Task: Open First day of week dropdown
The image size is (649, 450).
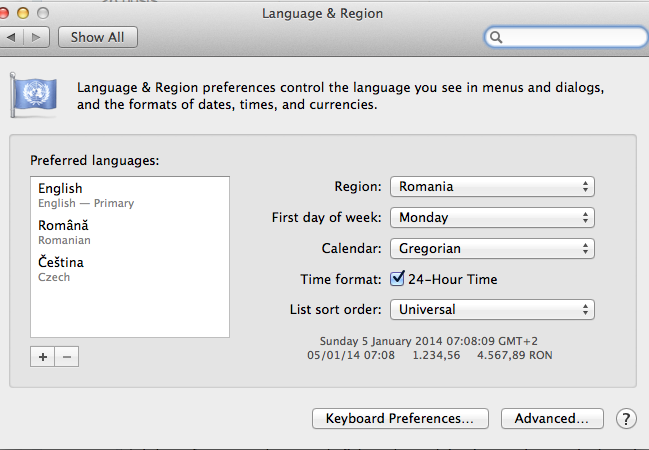Action: pyautogui.click(x=492, y=217)
